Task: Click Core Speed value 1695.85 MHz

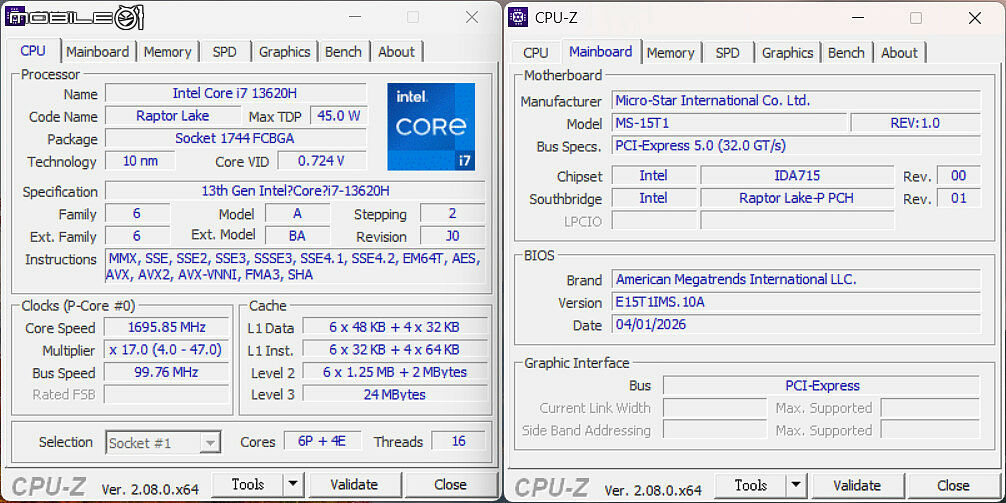Action: click(x=166, y=327)
